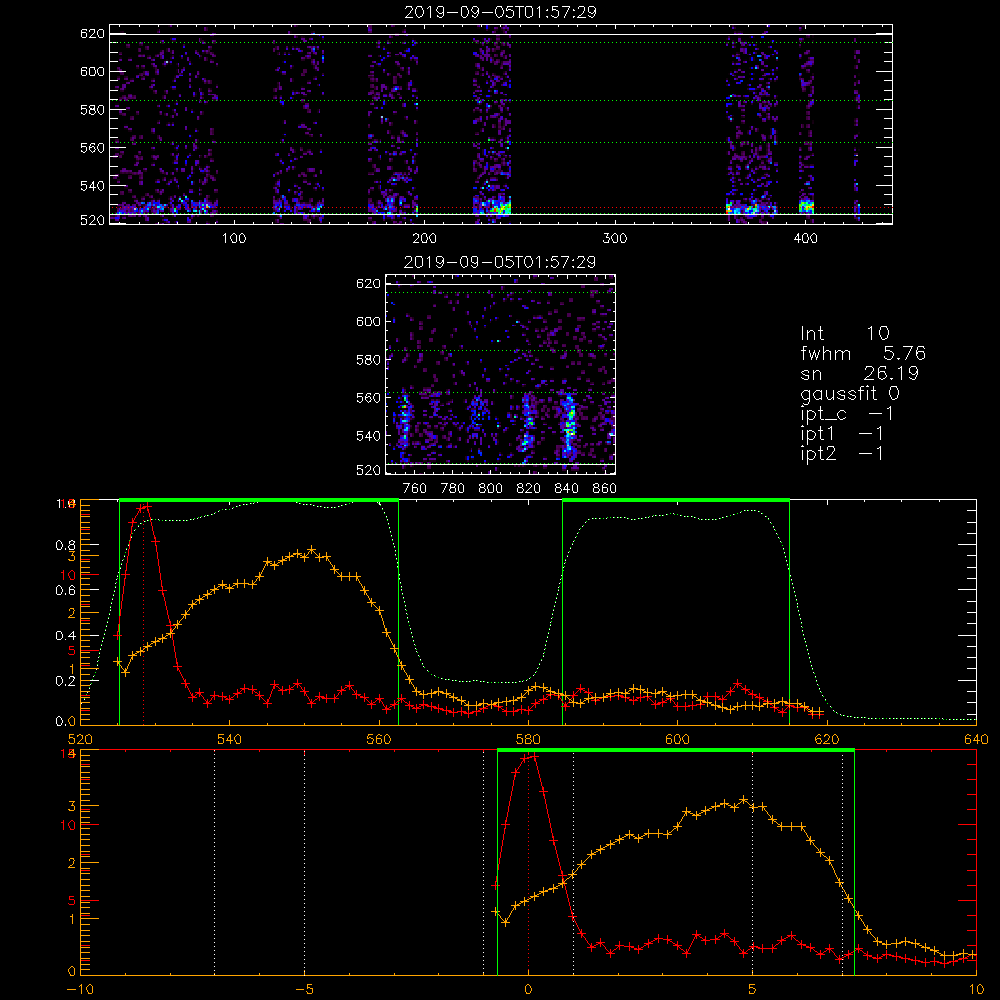Screen dimensions: 1000x1000
Task: Click x-axis label 760 on middle plot
Action: [x=415, y=489]
